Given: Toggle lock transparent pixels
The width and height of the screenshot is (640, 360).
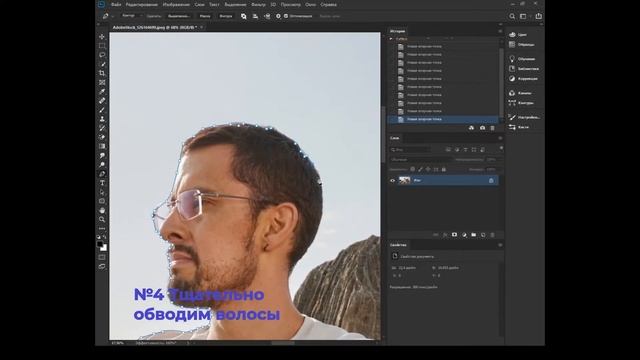Looking at the screenshot, I should click(x=413, y=169).
